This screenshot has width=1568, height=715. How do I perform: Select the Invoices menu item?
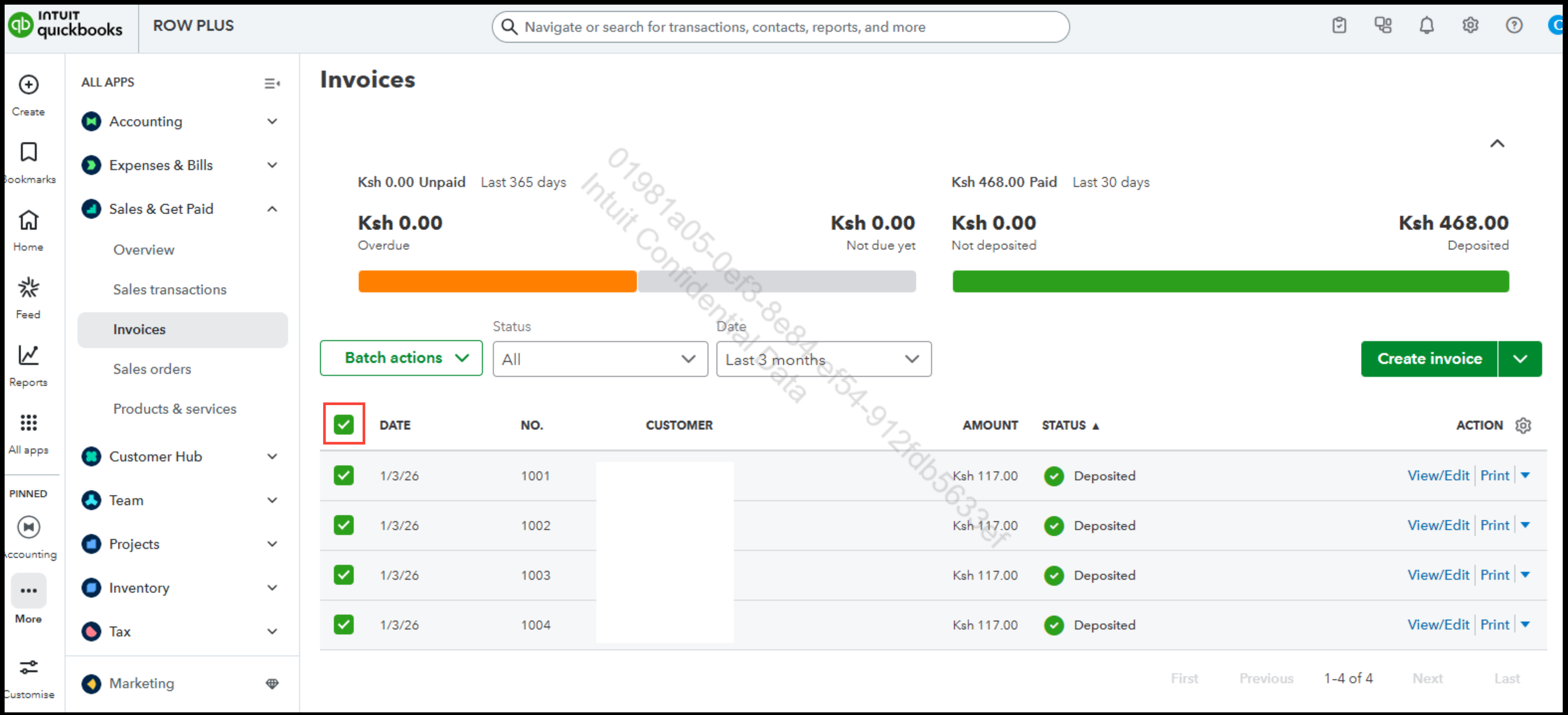(182, 329)
